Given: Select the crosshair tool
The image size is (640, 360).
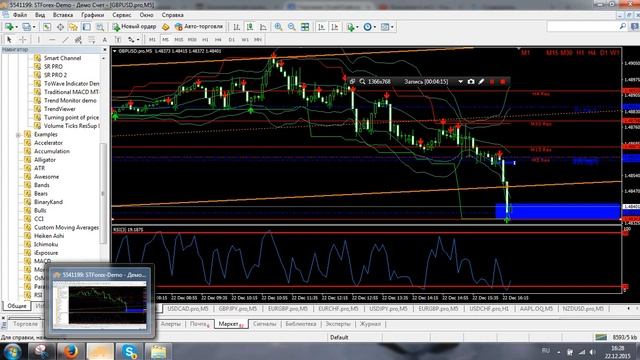Looking at the screenshot, I should pyautogui.click(x=23, y=40).
